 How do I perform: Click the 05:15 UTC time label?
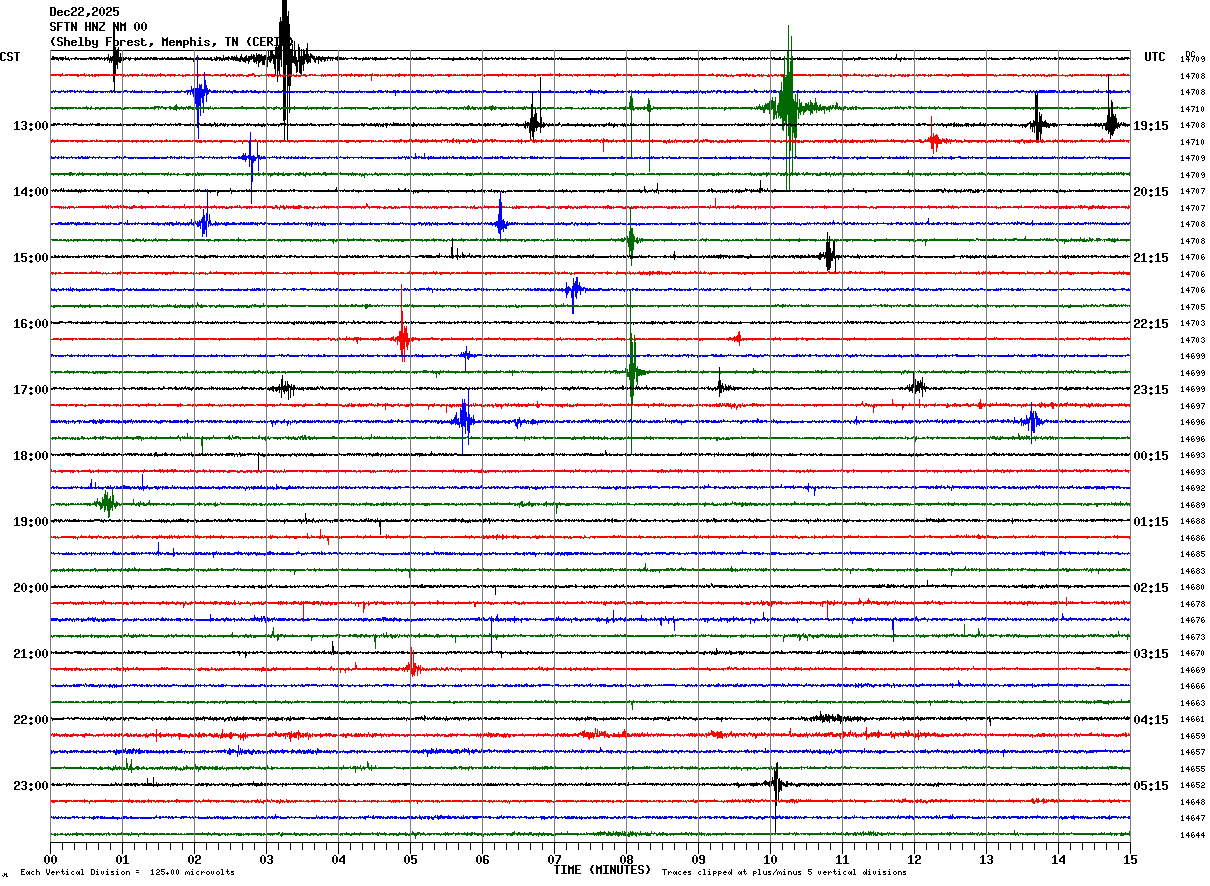point(1151,786)
